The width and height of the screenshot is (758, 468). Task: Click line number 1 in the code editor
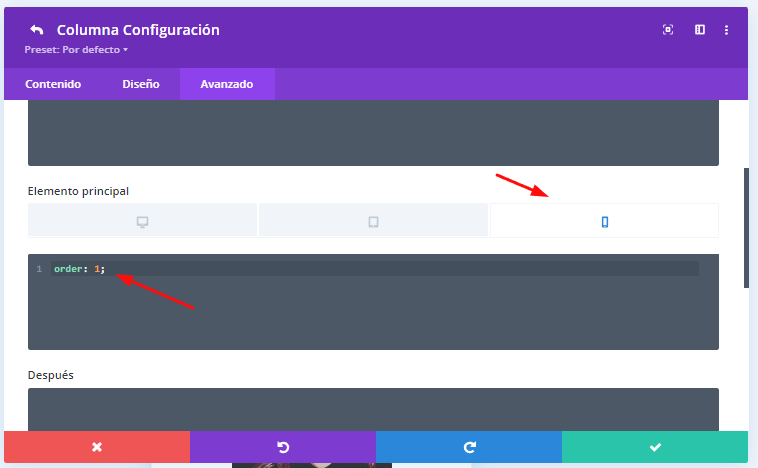[x=39, y=269]
